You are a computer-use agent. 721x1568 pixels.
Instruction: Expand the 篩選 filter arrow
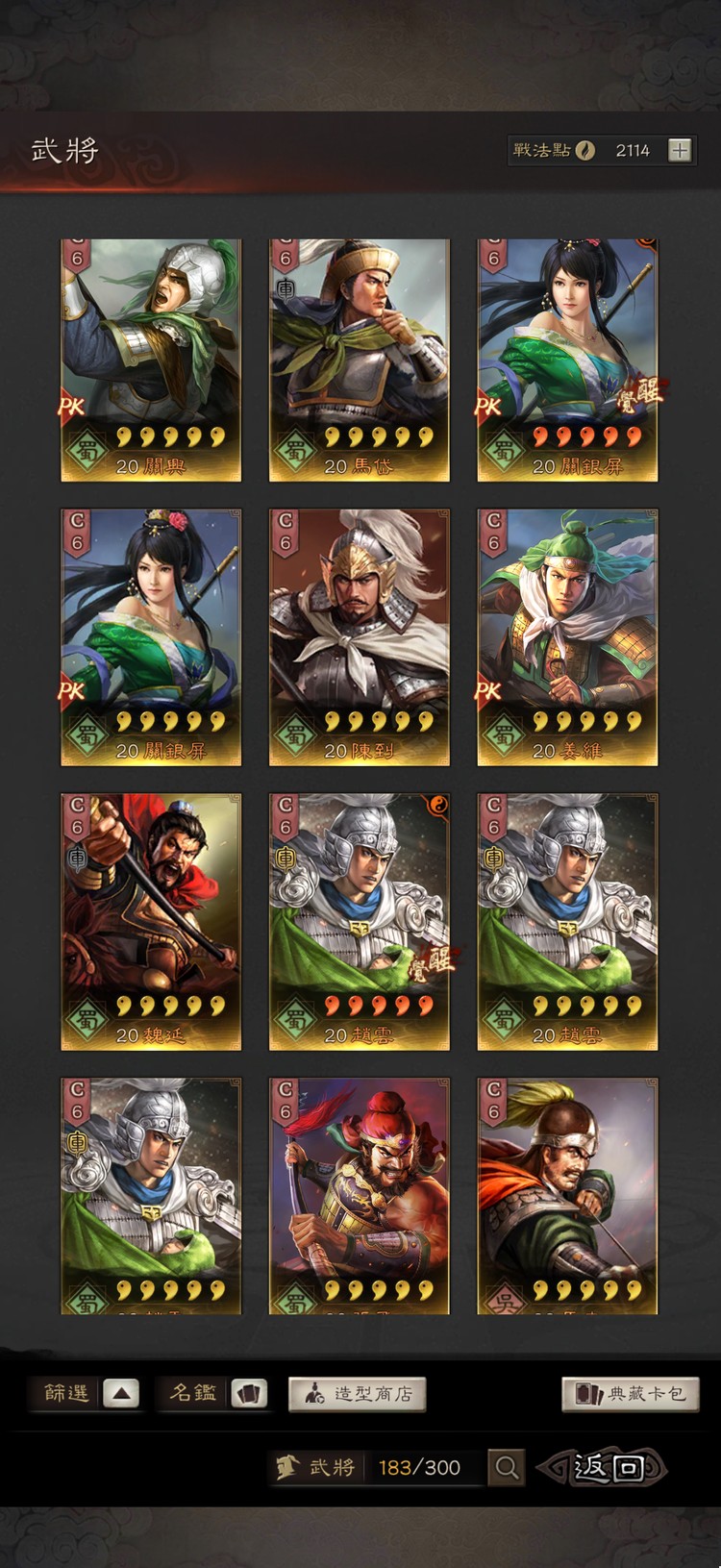tap(121, 1393)
